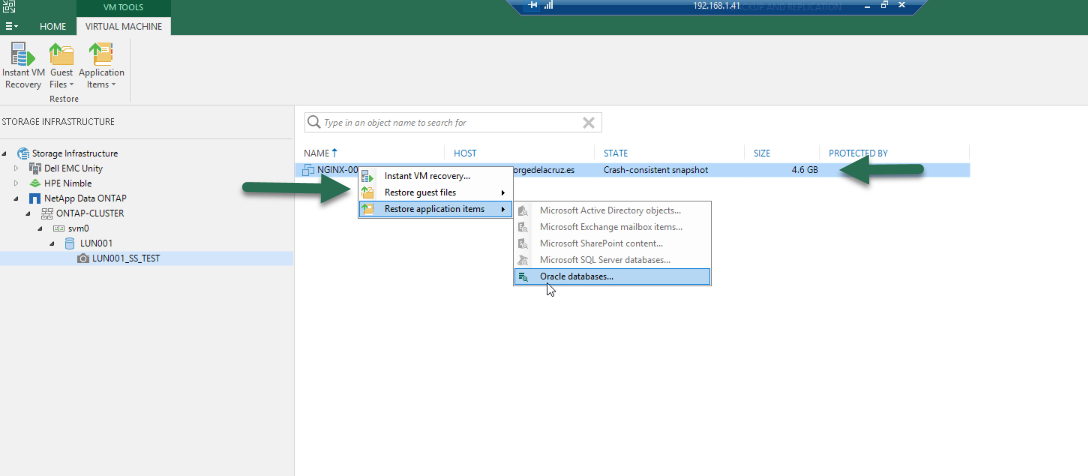The width and height of the screenshot is (1088, 476).
Task: Collapse the svm0 node
Action: (40, 228)
